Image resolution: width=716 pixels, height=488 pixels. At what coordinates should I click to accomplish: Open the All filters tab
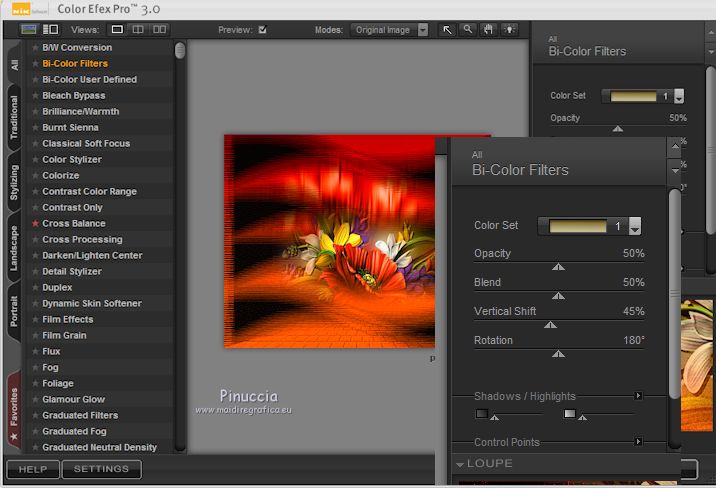(15, 64)
